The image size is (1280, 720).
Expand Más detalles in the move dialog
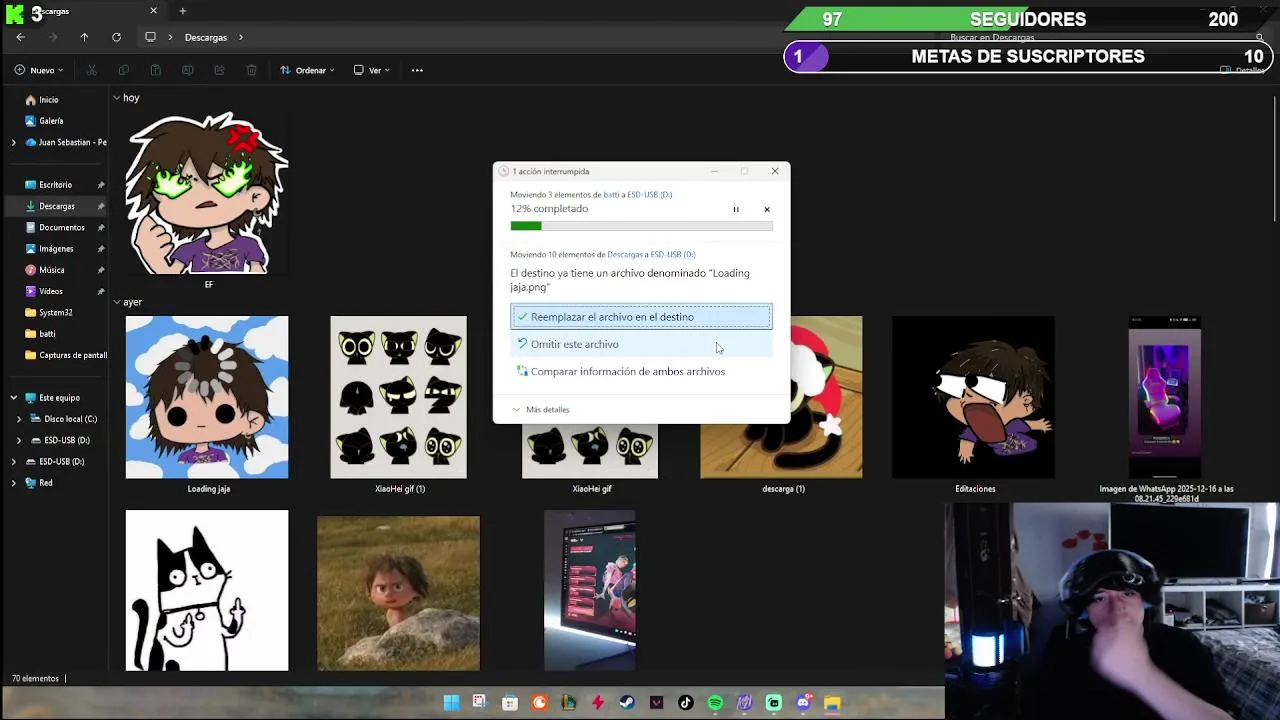[x=541, y=410]
